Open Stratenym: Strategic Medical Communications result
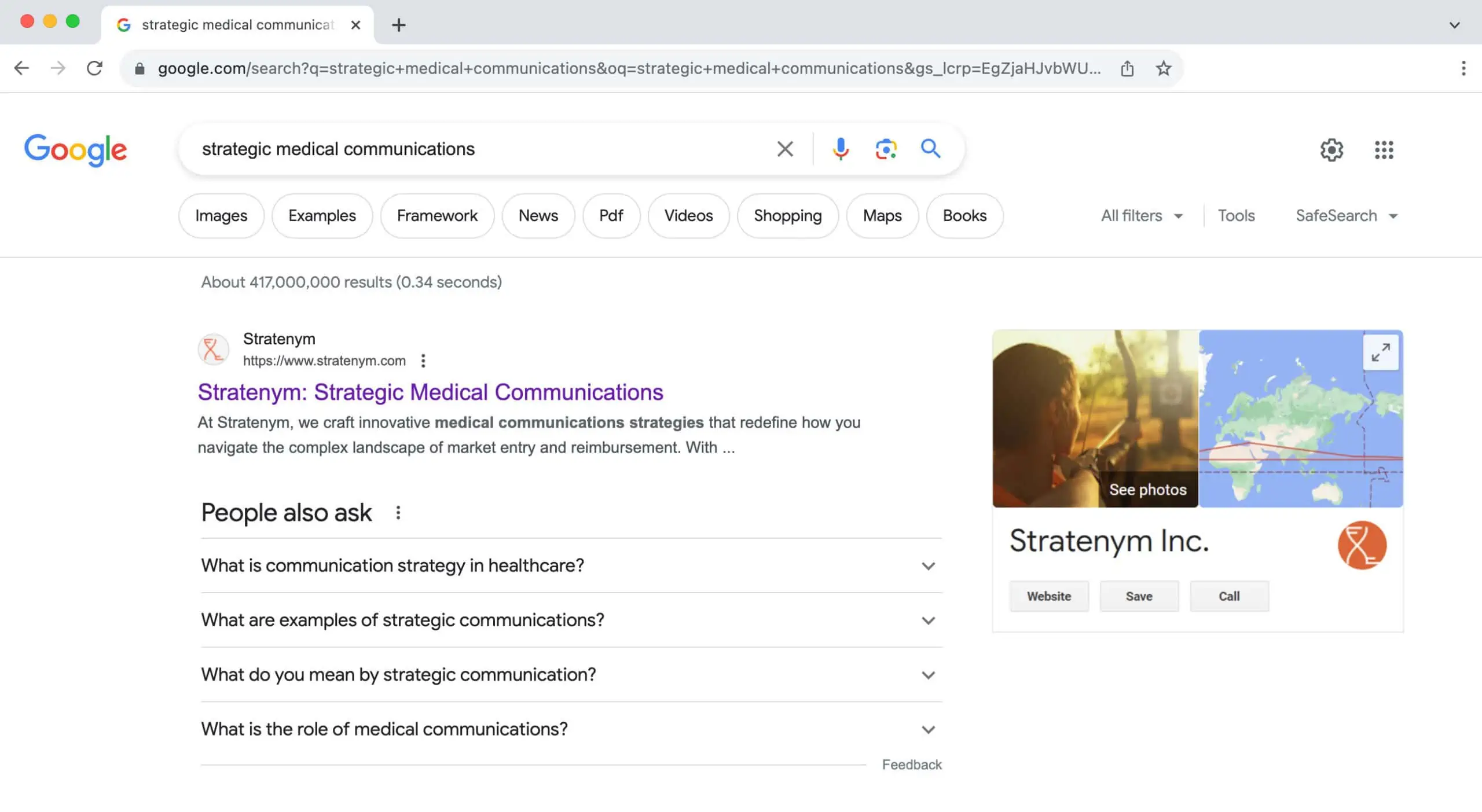1482x812 pixels. tap(430, 392)
